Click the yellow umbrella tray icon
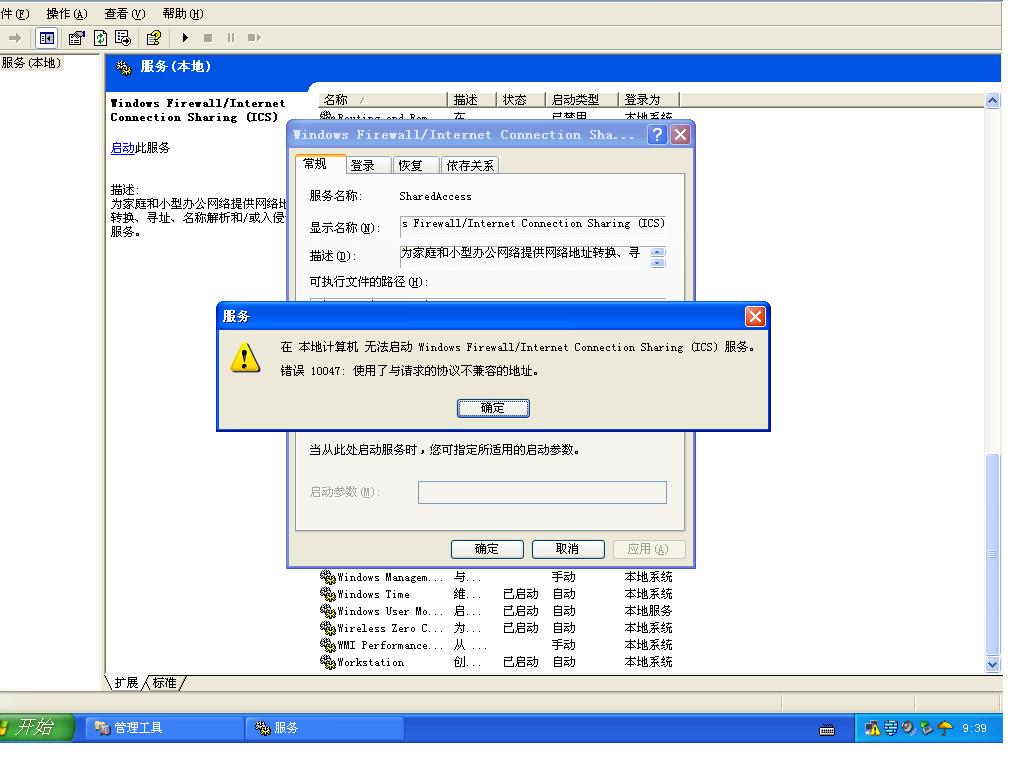1024x768 pixels. pyautogui.click(x=944, y=728)
